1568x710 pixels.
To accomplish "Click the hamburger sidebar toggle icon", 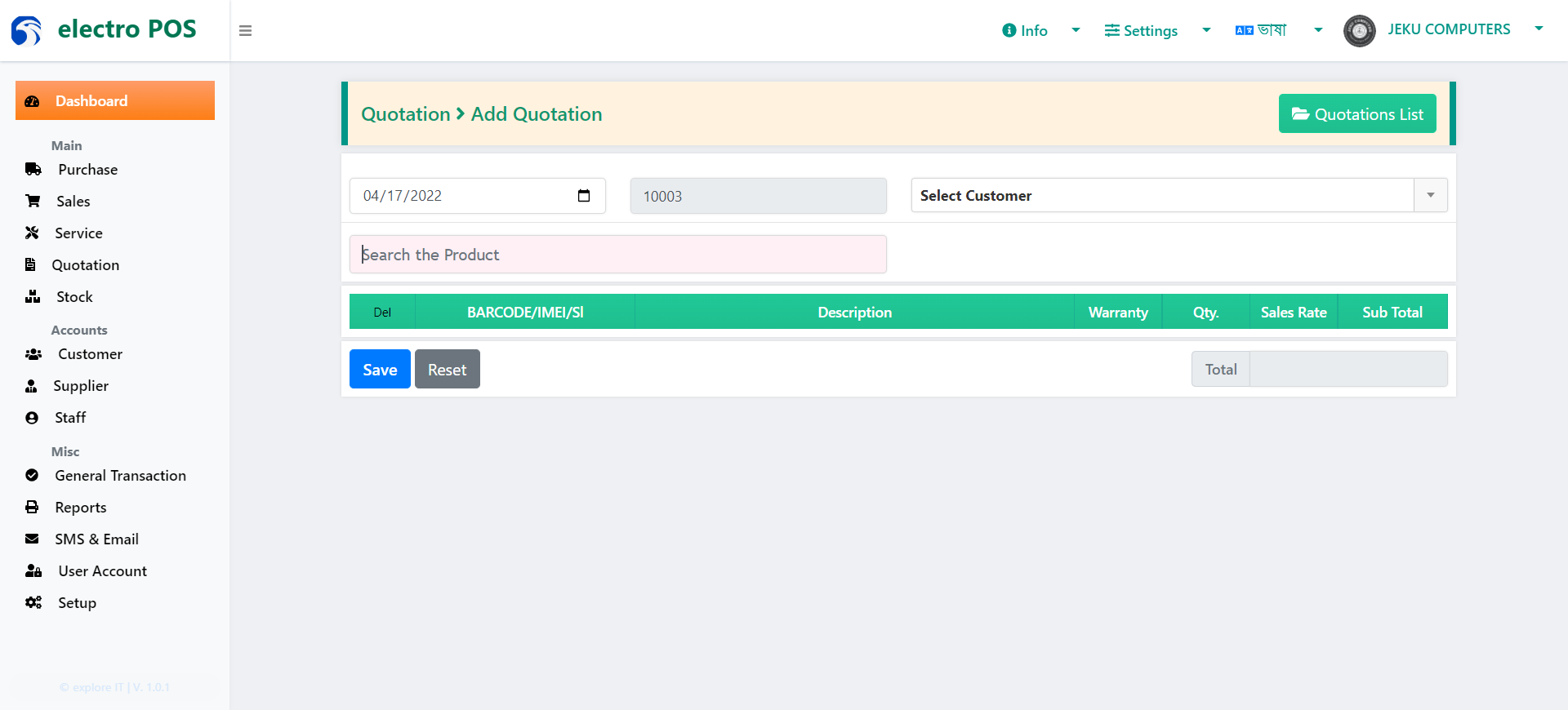I will tap(245, 31).
